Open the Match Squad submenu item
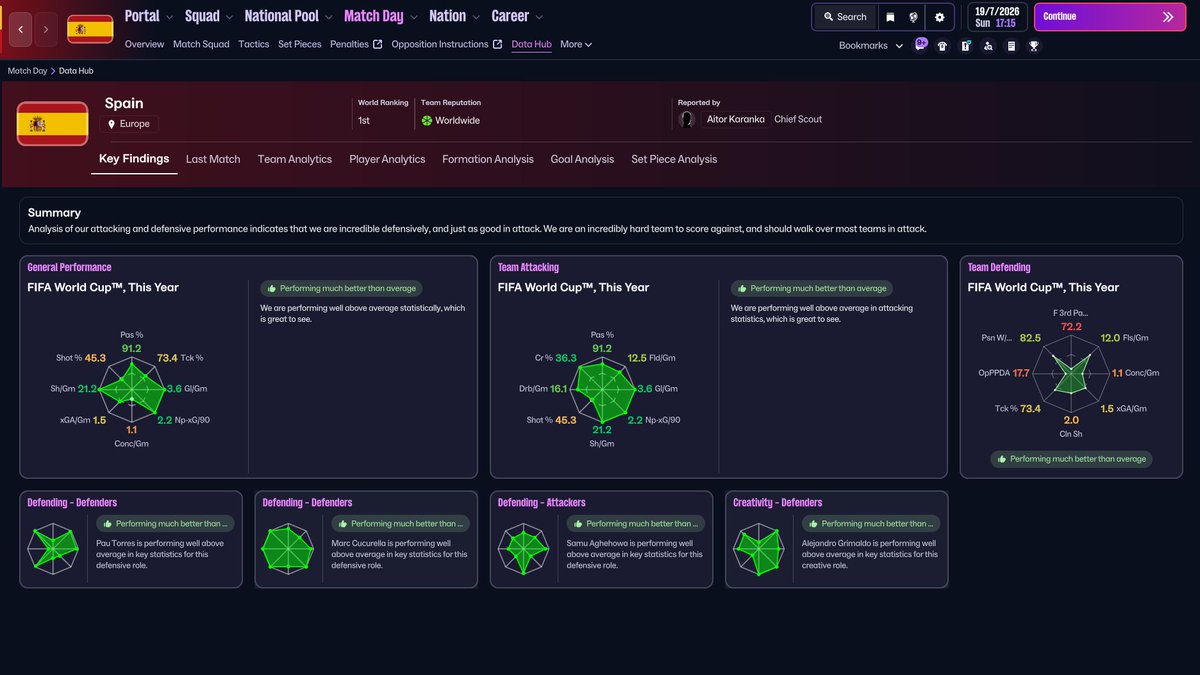The height and width of the screenshot is (675, 1200). (x=201, y=44)
